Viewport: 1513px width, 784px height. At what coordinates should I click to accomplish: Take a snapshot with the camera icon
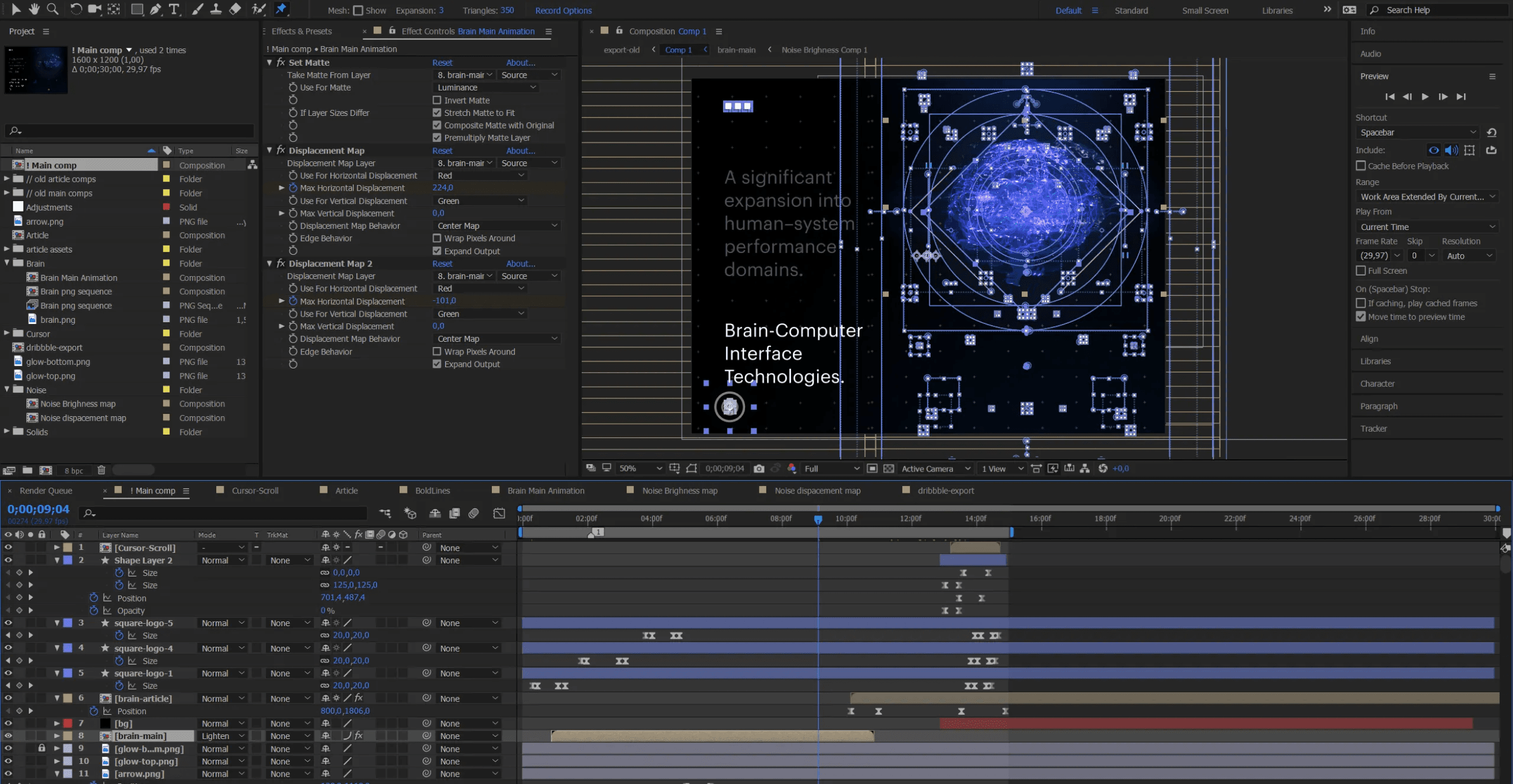[759, 469]
